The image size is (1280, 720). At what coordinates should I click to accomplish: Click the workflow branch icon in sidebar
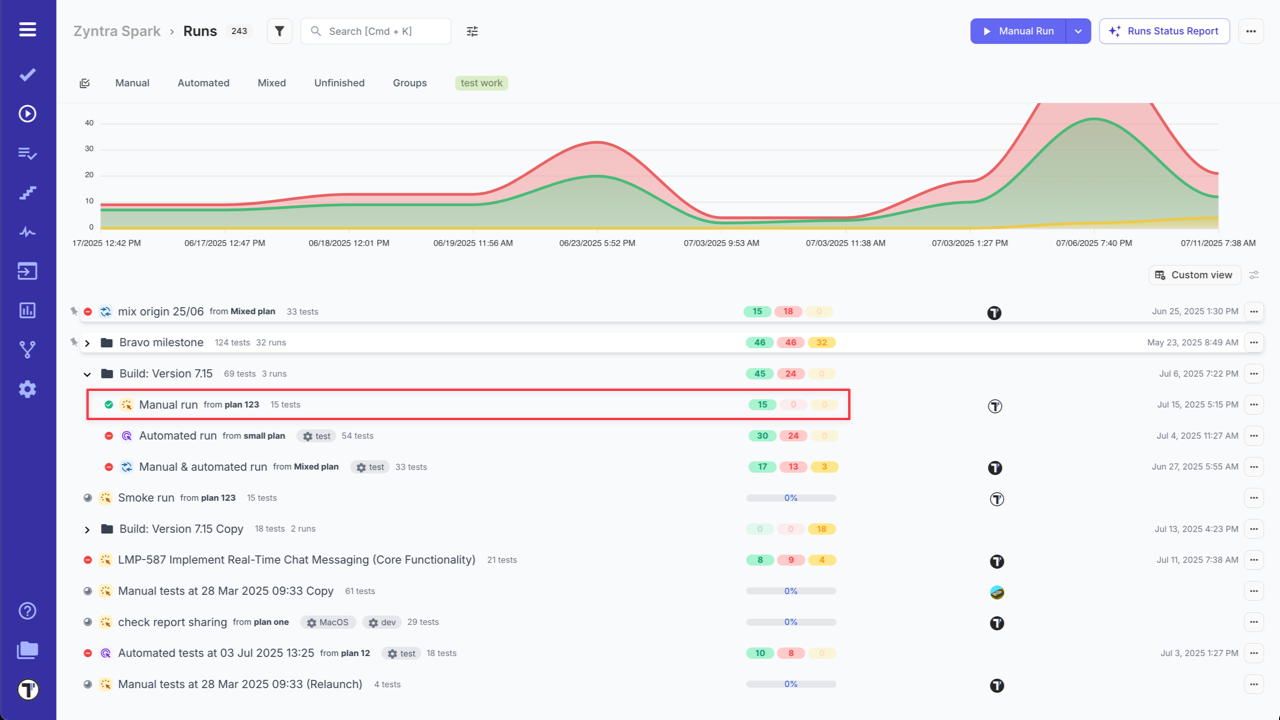(x=27, y=349)
